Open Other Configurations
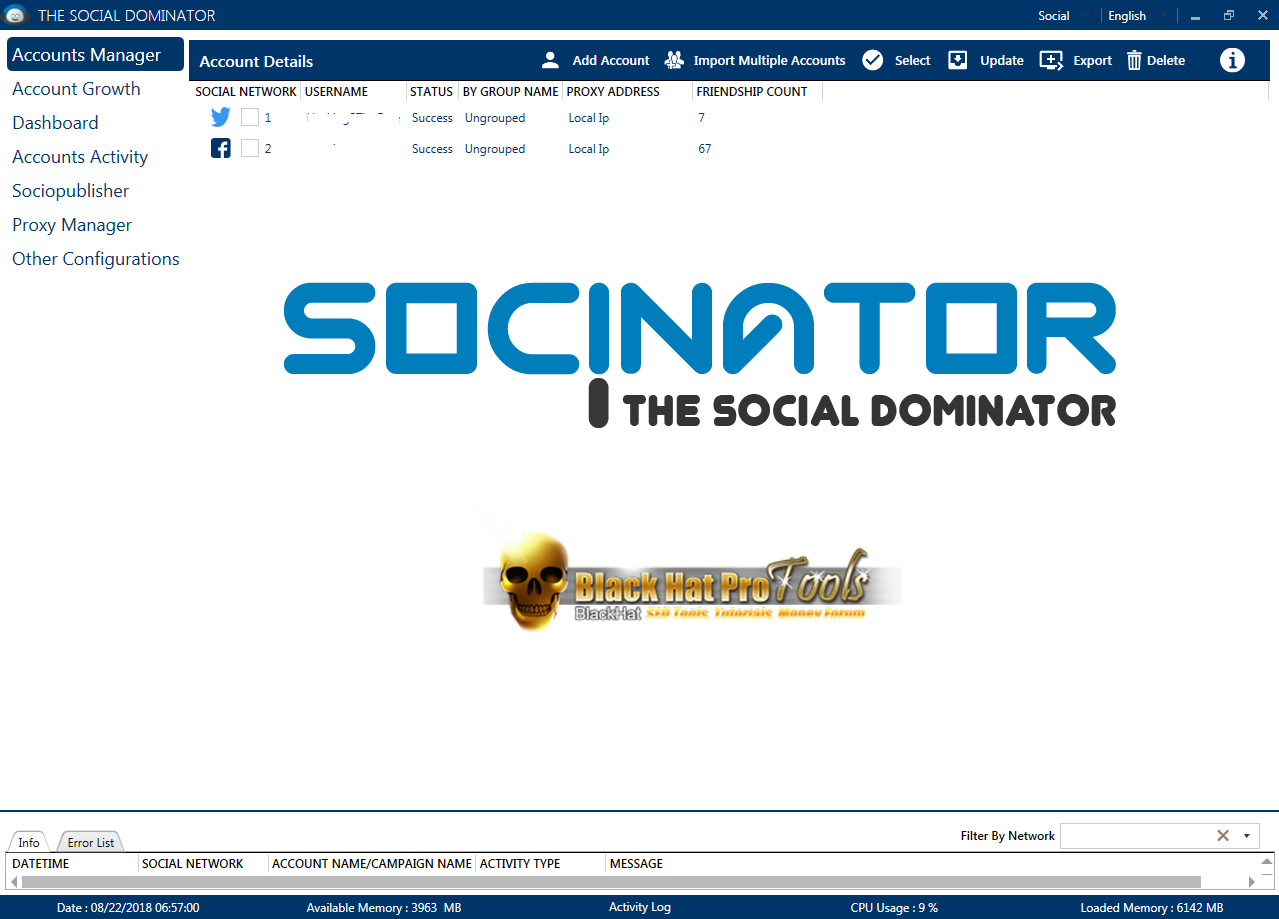This screenshot has height=919, width=1279. click(x=96, y=258)
